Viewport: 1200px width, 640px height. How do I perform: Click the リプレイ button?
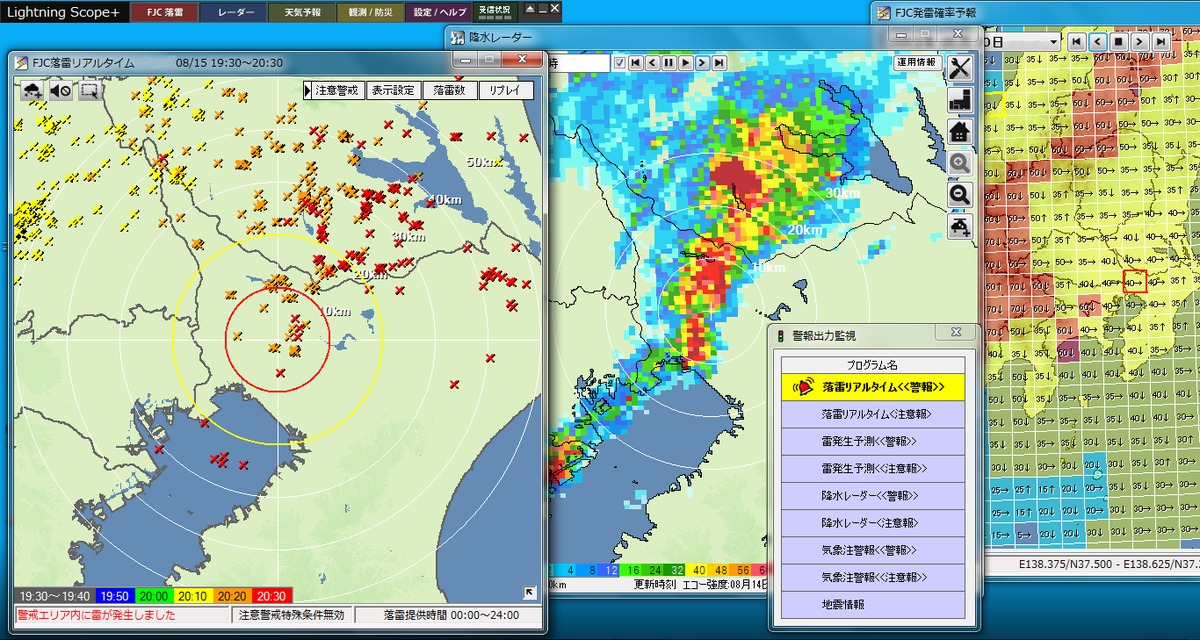pos(506,90)
